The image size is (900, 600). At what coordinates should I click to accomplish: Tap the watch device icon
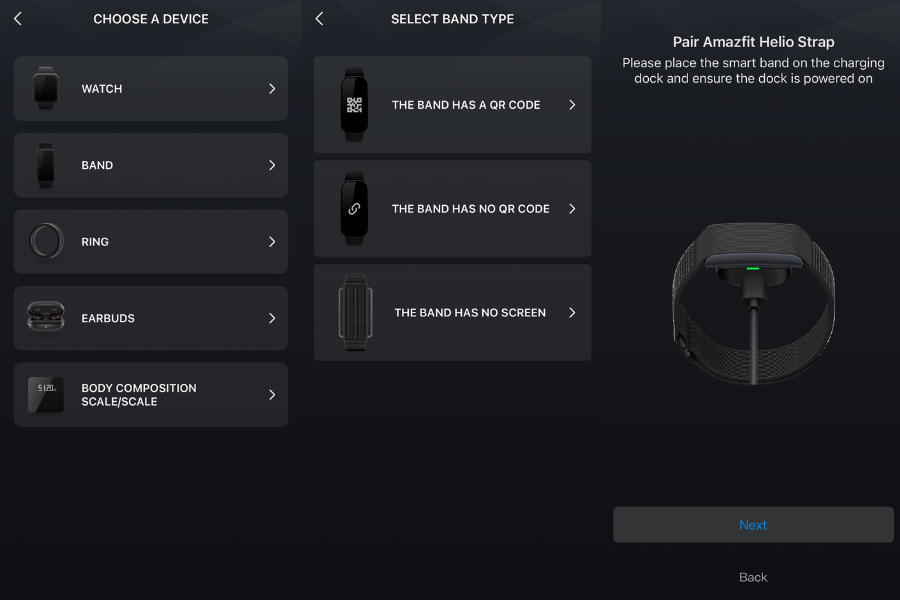click(x=46, y=88)
